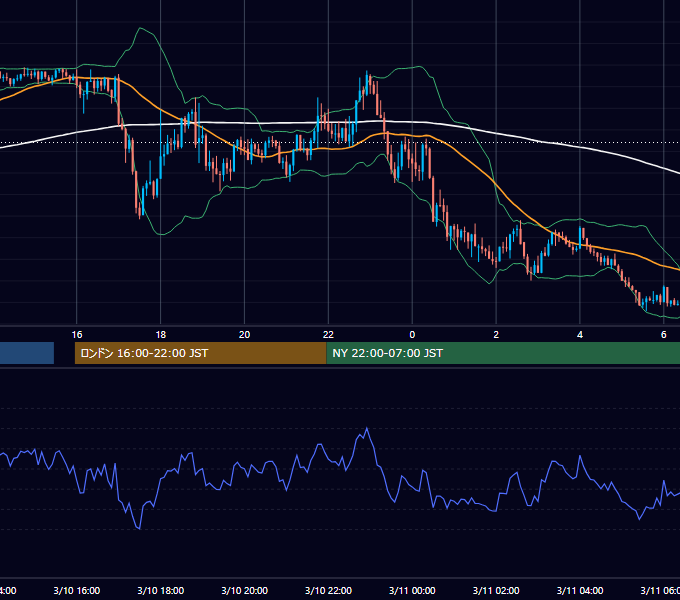
Task: Click the '0' hour label on price chart axis
Action: point(412,335)
